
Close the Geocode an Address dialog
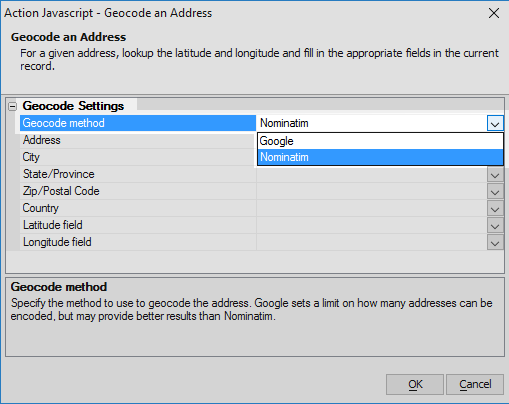pos(494,13)
